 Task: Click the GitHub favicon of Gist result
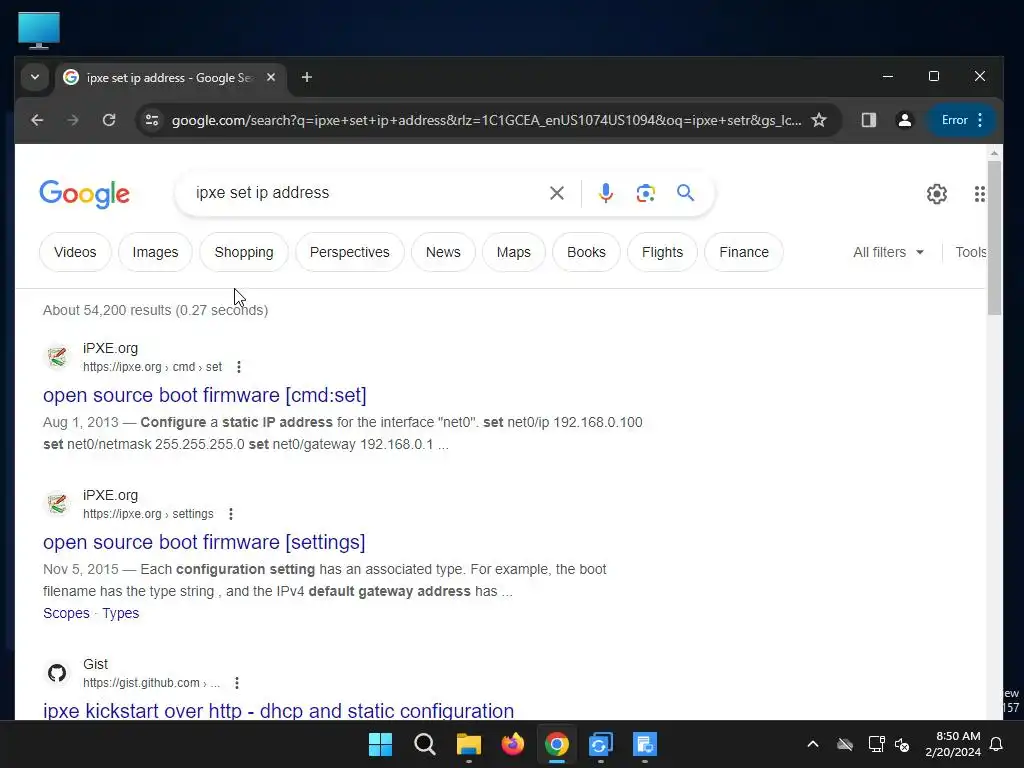click(x=57, y=673)
